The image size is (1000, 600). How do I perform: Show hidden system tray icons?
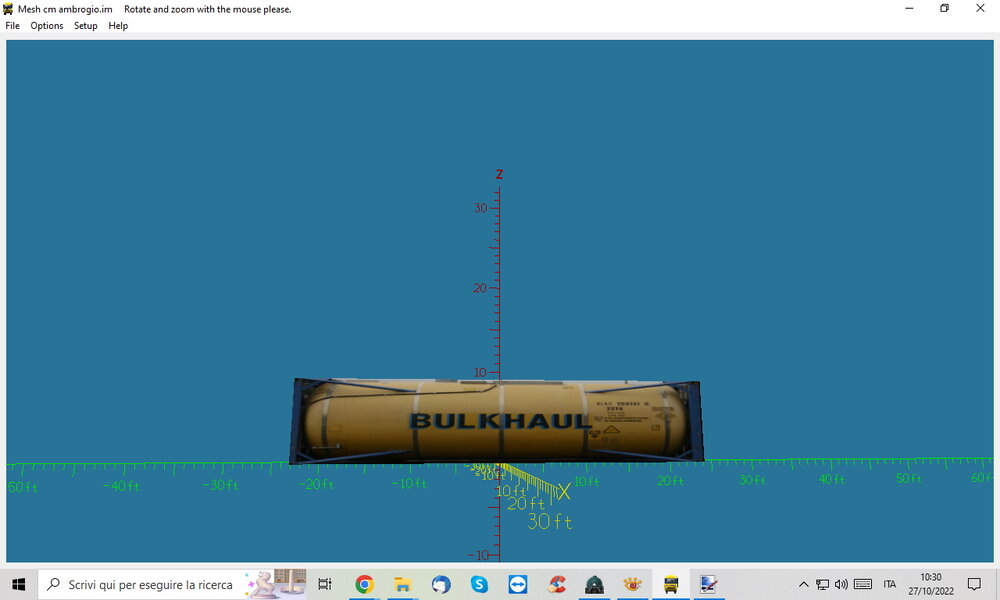pos(804,584)
